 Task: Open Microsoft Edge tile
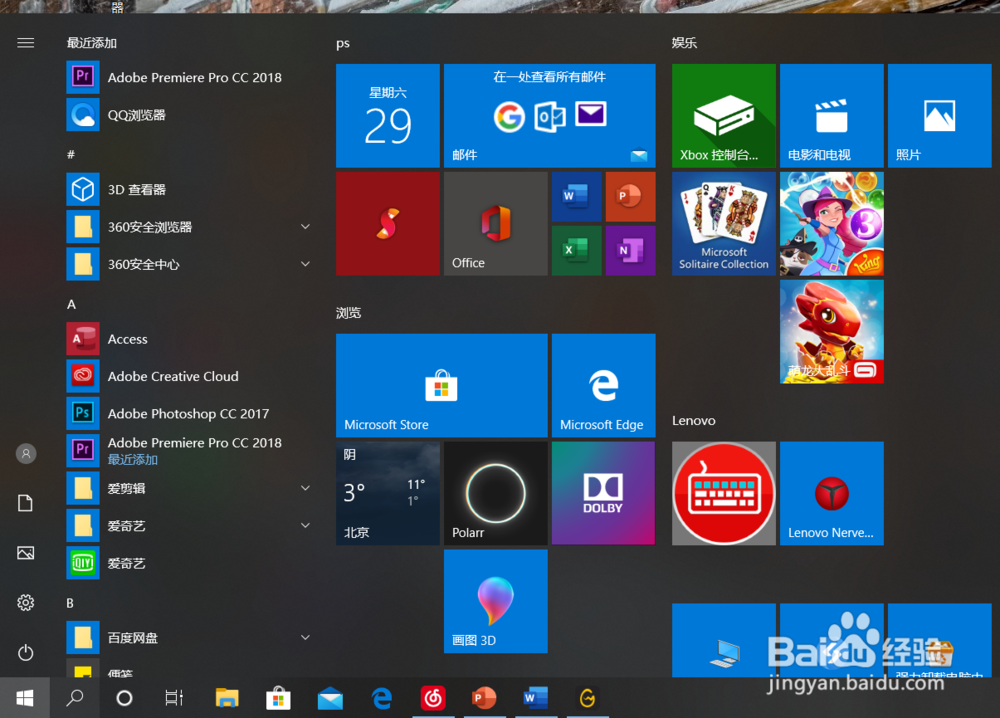pyautogui.click(x=603, y=385)
